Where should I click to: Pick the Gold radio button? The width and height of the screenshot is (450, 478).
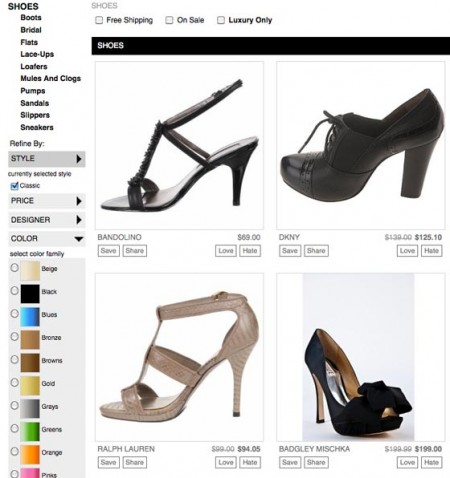[14, 383]
